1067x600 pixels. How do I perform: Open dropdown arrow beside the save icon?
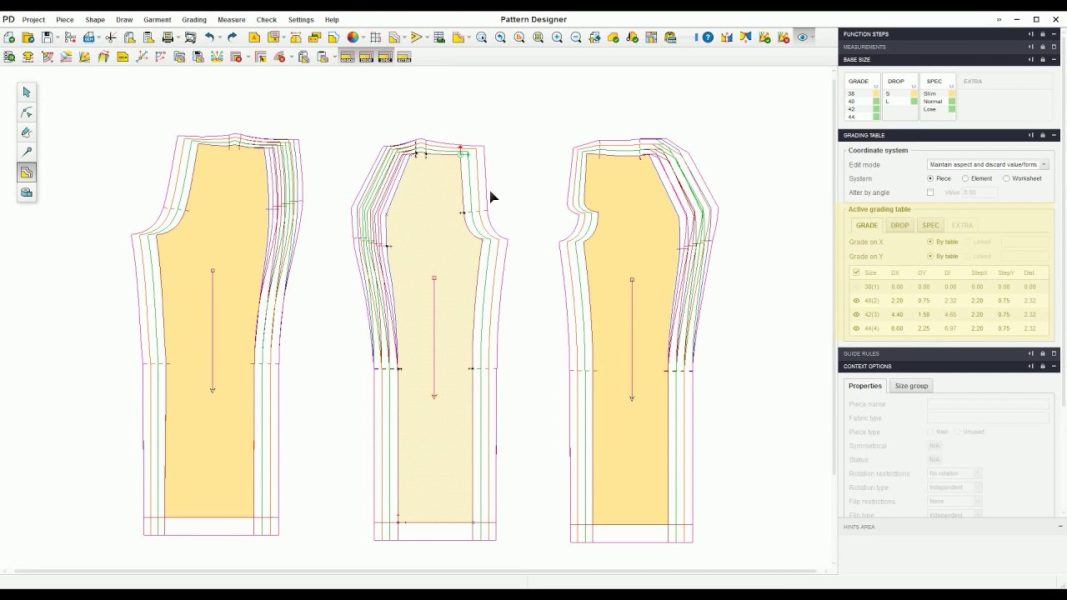point(58,37)
